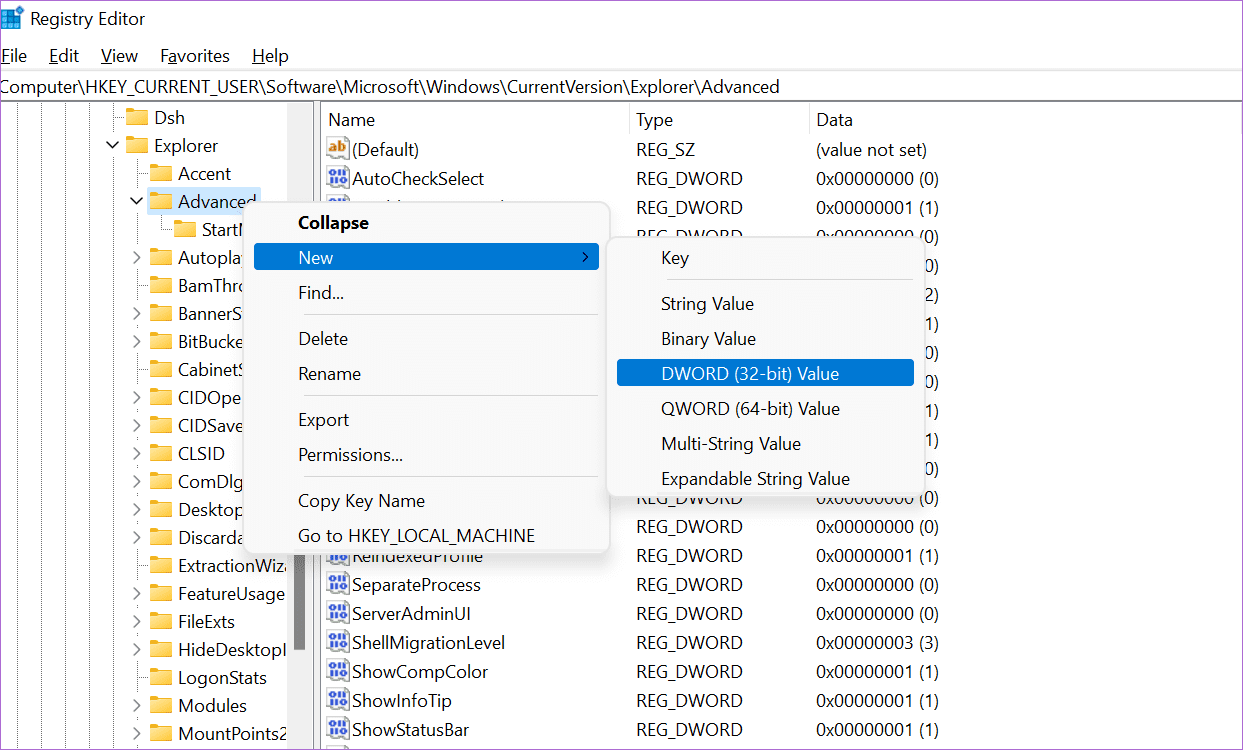Create a new QWORD (64-bit) Value
1243x750 pixels.
point(765,409)
